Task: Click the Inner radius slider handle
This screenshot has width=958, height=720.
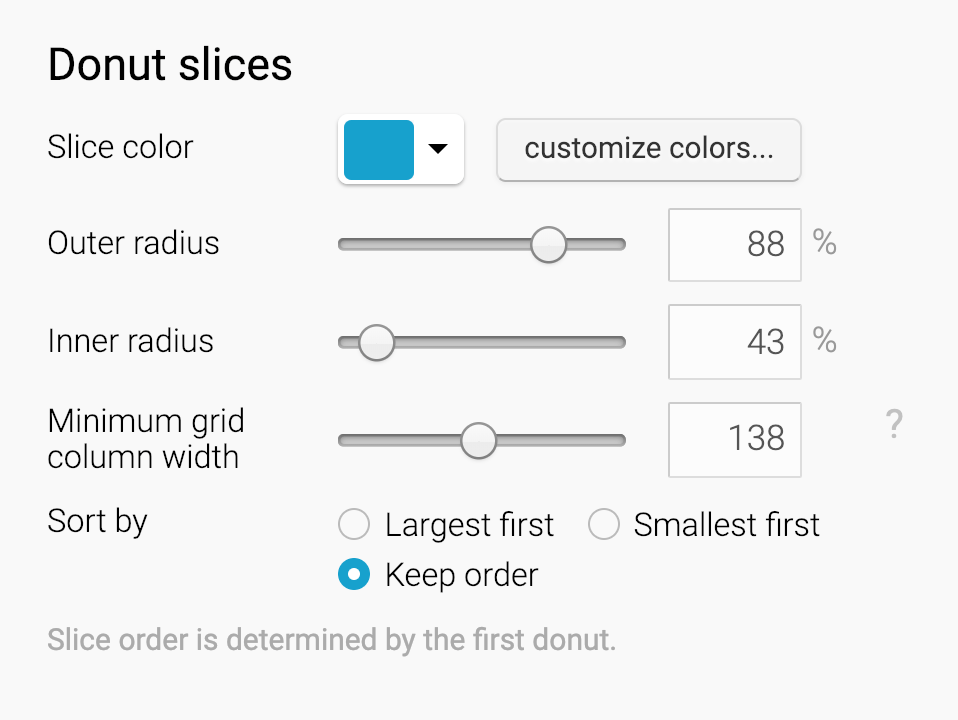Action: [376, 342]
